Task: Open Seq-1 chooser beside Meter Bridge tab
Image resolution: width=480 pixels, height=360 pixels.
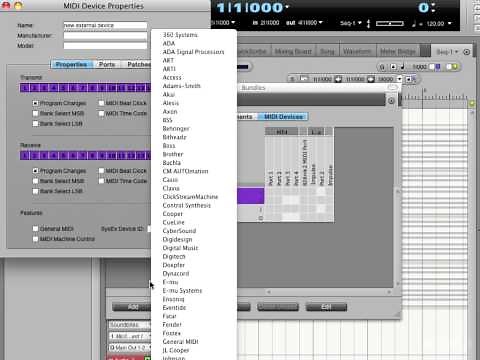Action: (x=447, y=52)
